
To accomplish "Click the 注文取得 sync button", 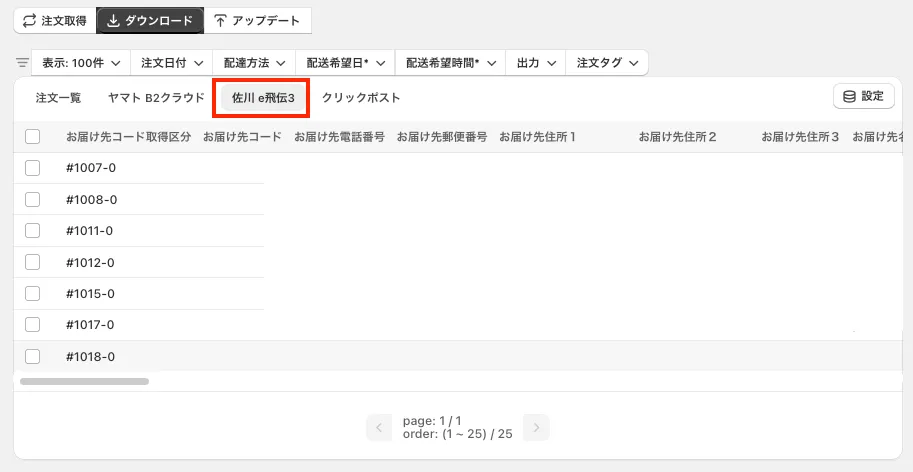I will coord(54,20).
